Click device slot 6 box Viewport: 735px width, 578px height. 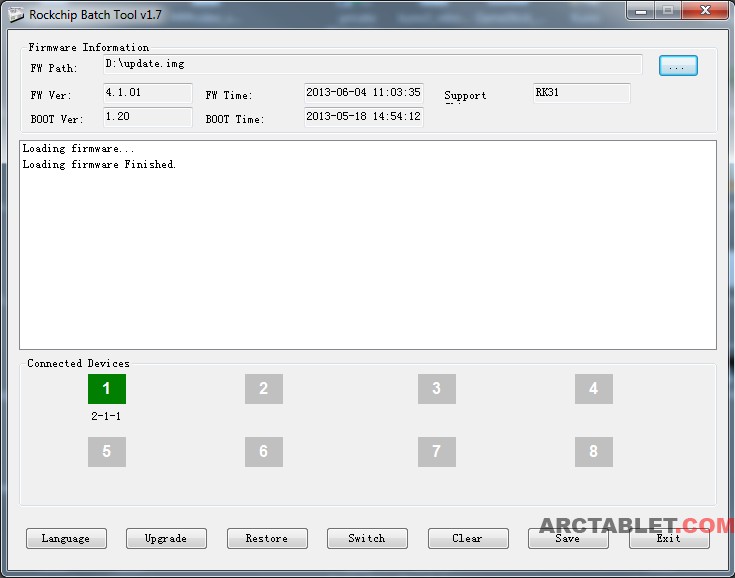pos(263,452)
